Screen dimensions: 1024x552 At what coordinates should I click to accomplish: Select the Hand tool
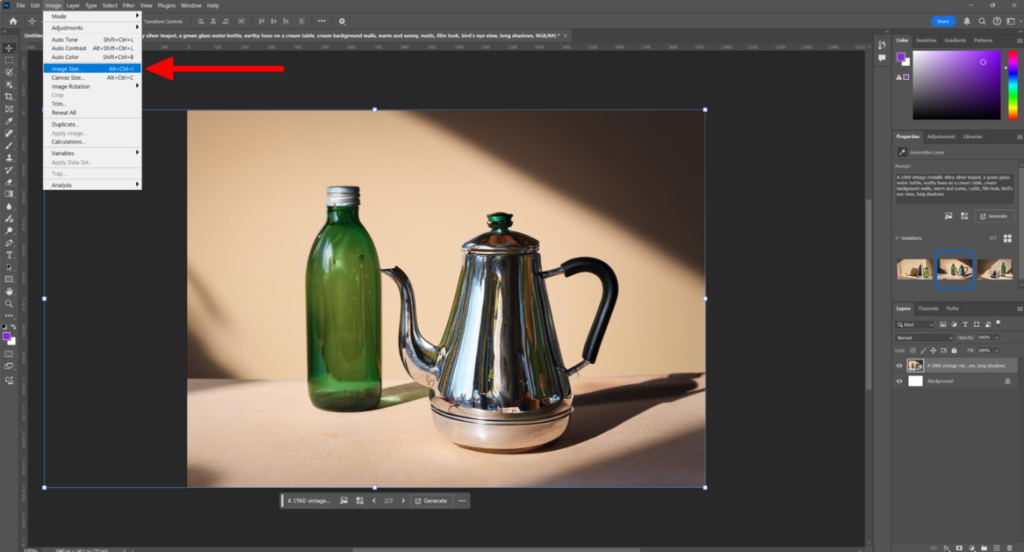(9, 291)
